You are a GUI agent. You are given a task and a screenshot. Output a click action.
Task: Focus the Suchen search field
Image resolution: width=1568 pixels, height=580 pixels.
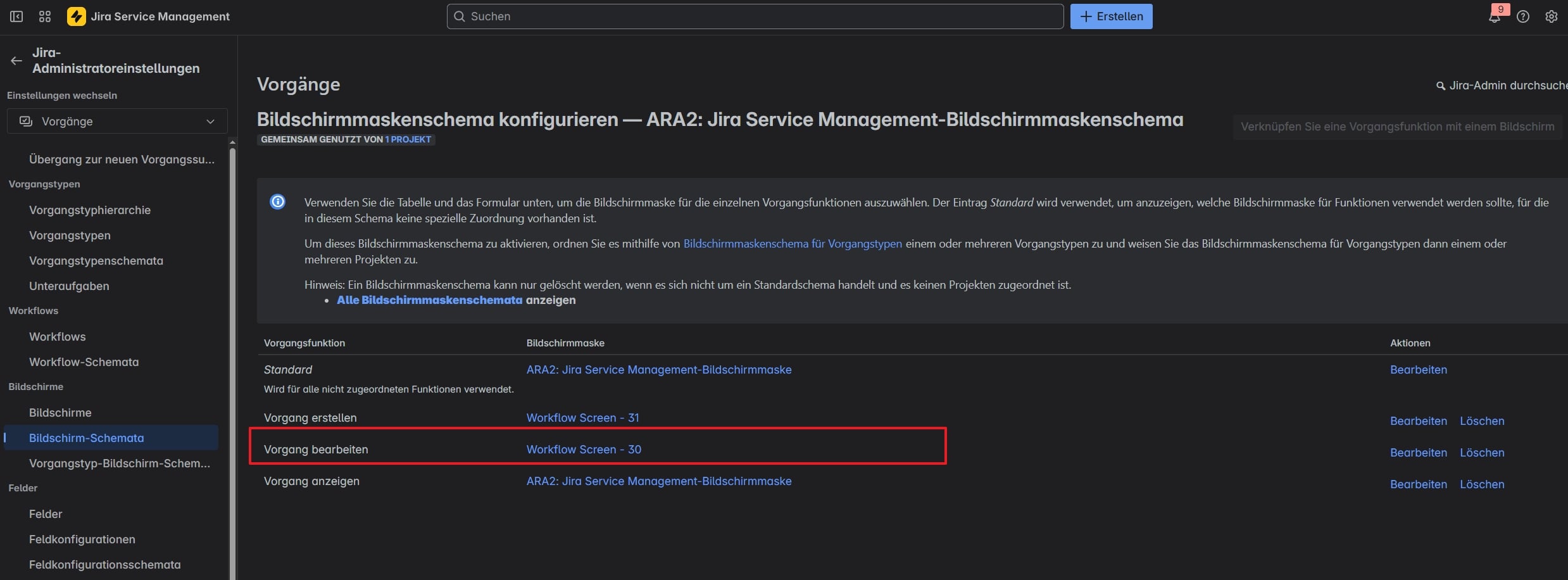(x=755, y=16)
